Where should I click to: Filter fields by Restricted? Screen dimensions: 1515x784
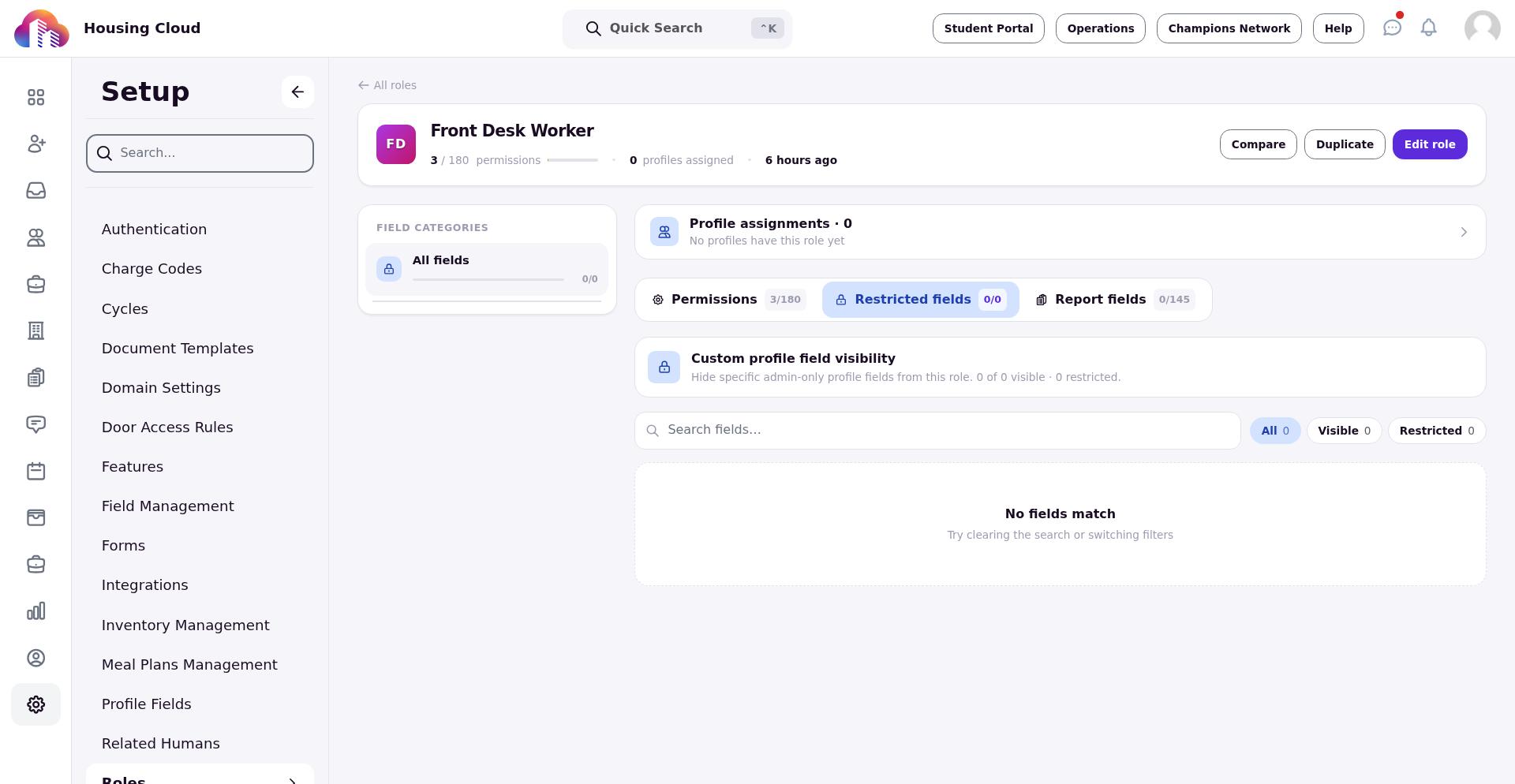tap(1436, 431)
